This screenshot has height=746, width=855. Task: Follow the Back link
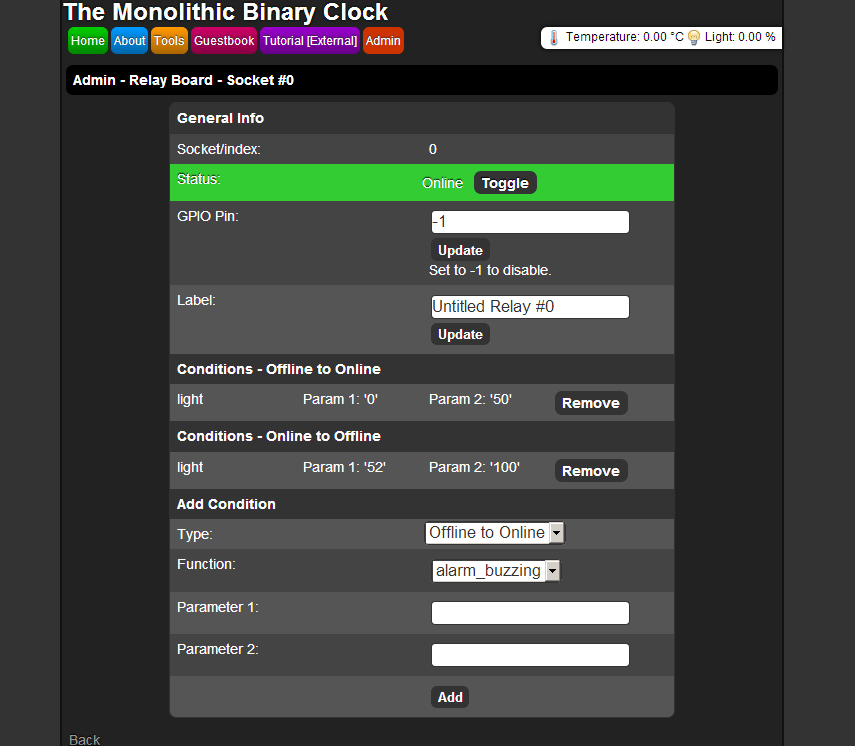pyautogui.click(x=85, y=740)
